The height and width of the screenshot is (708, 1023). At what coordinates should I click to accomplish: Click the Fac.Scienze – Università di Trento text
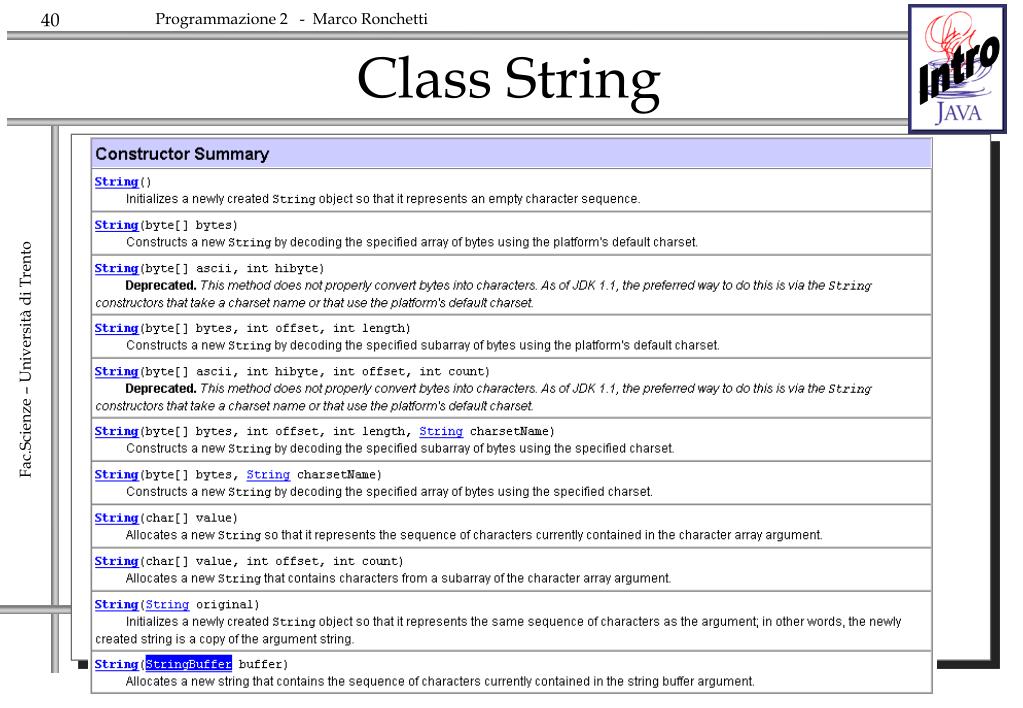pyautogui.click(x=25, y=360)
